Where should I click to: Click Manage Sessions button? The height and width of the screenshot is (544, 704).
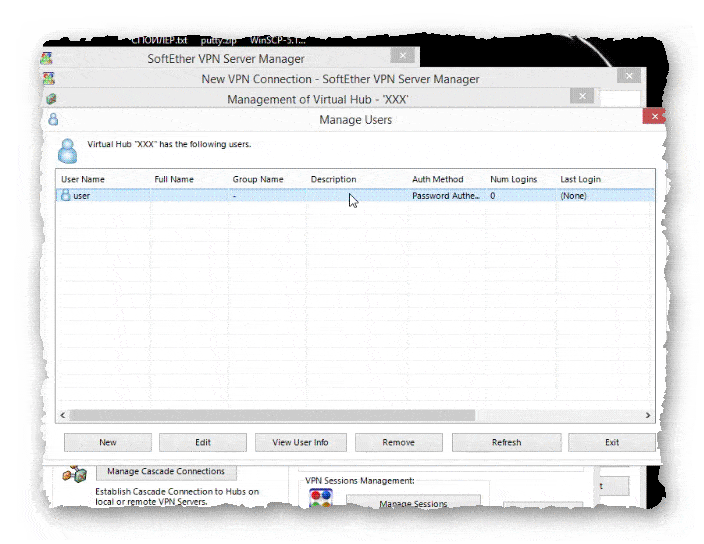click(x=413, y=503)
